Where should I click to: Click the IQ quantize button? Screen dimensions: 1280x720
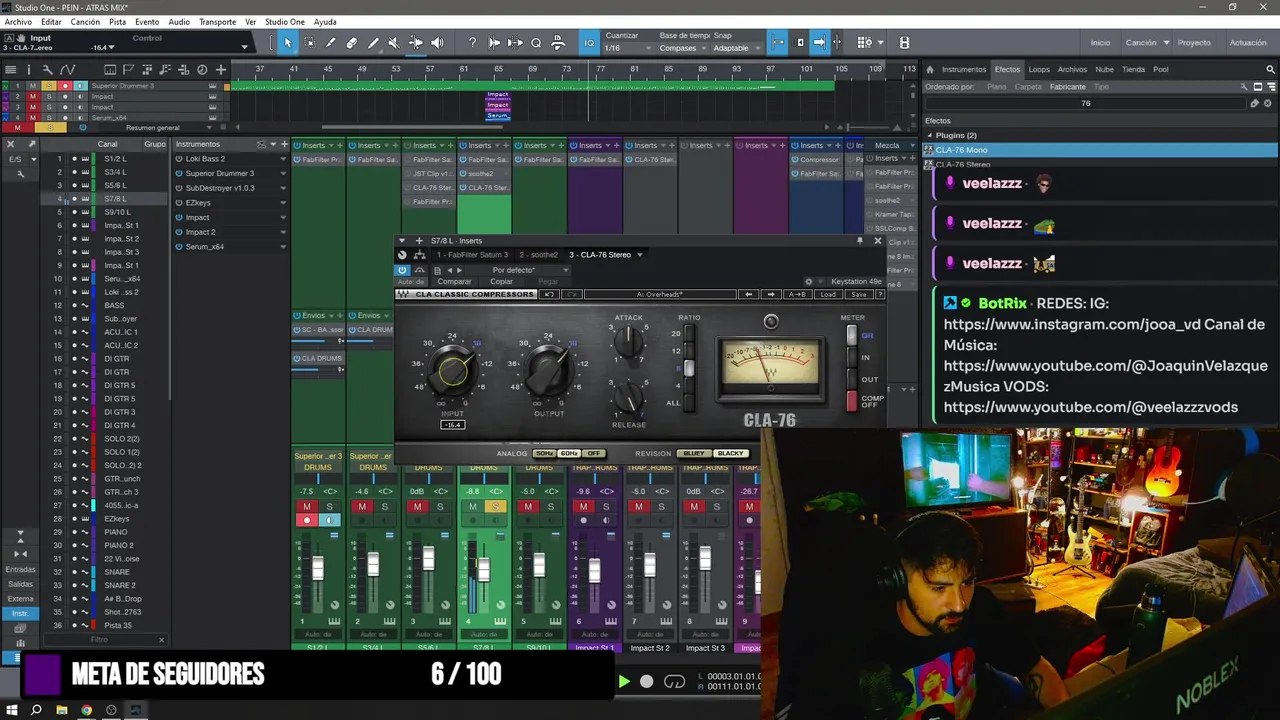[589, 43]
